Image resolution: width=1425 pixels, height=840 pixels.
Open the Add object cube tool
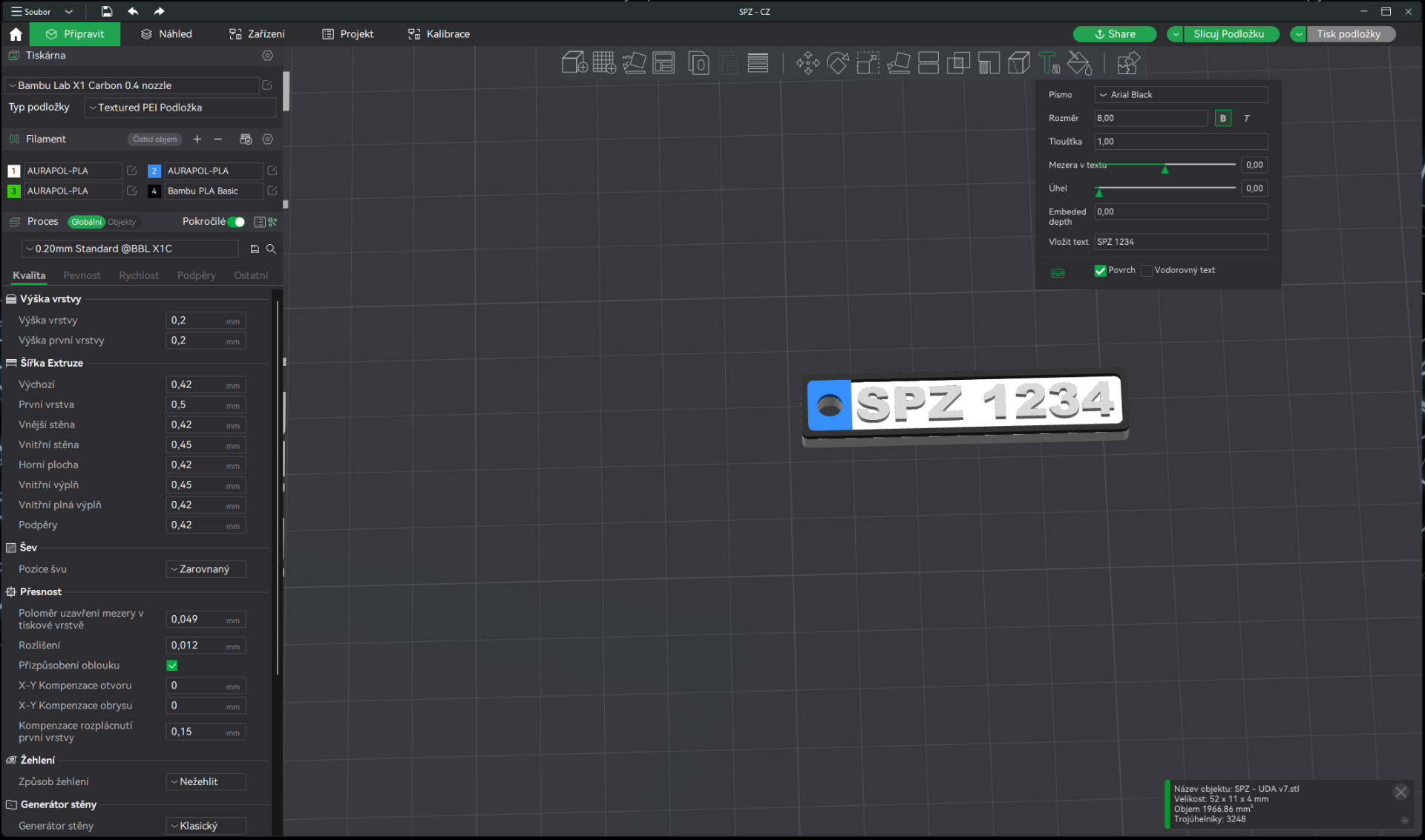pyautogui.click(x=574, y=63)
